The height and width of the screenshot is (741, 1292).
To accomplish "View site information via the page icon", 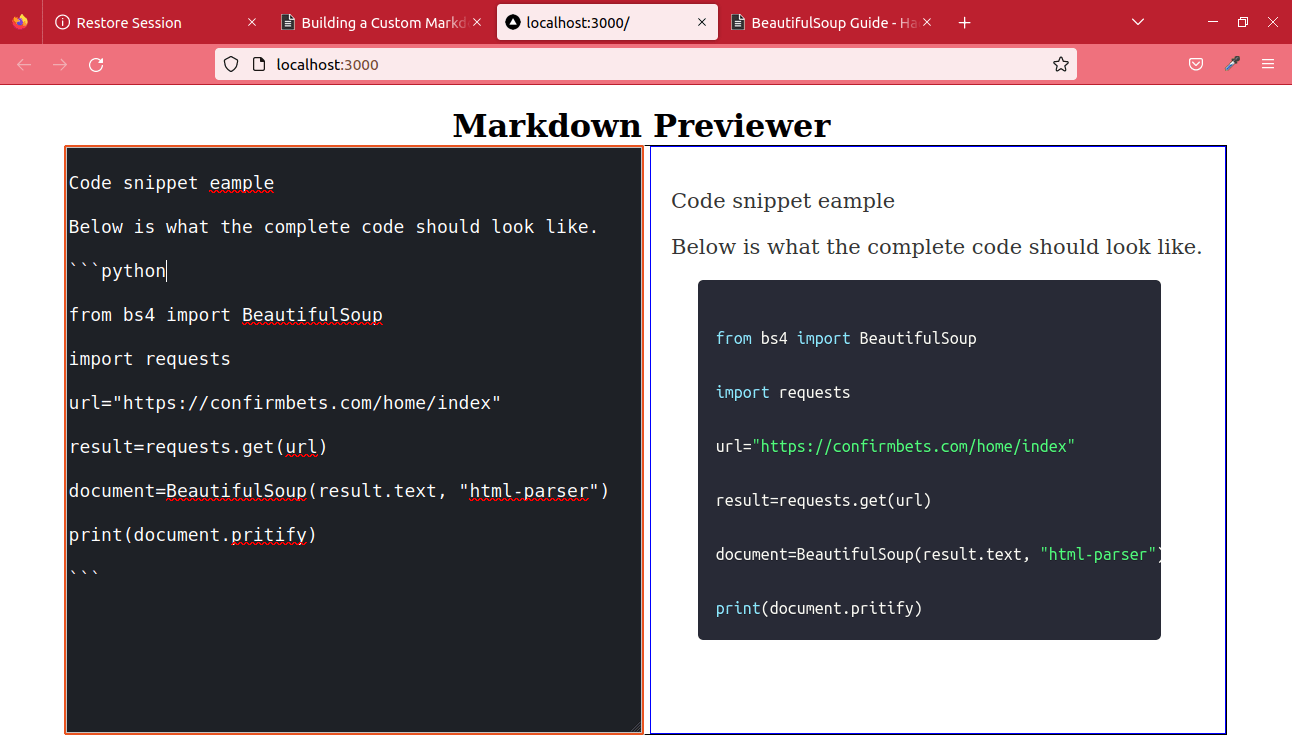I will point(259,64).
